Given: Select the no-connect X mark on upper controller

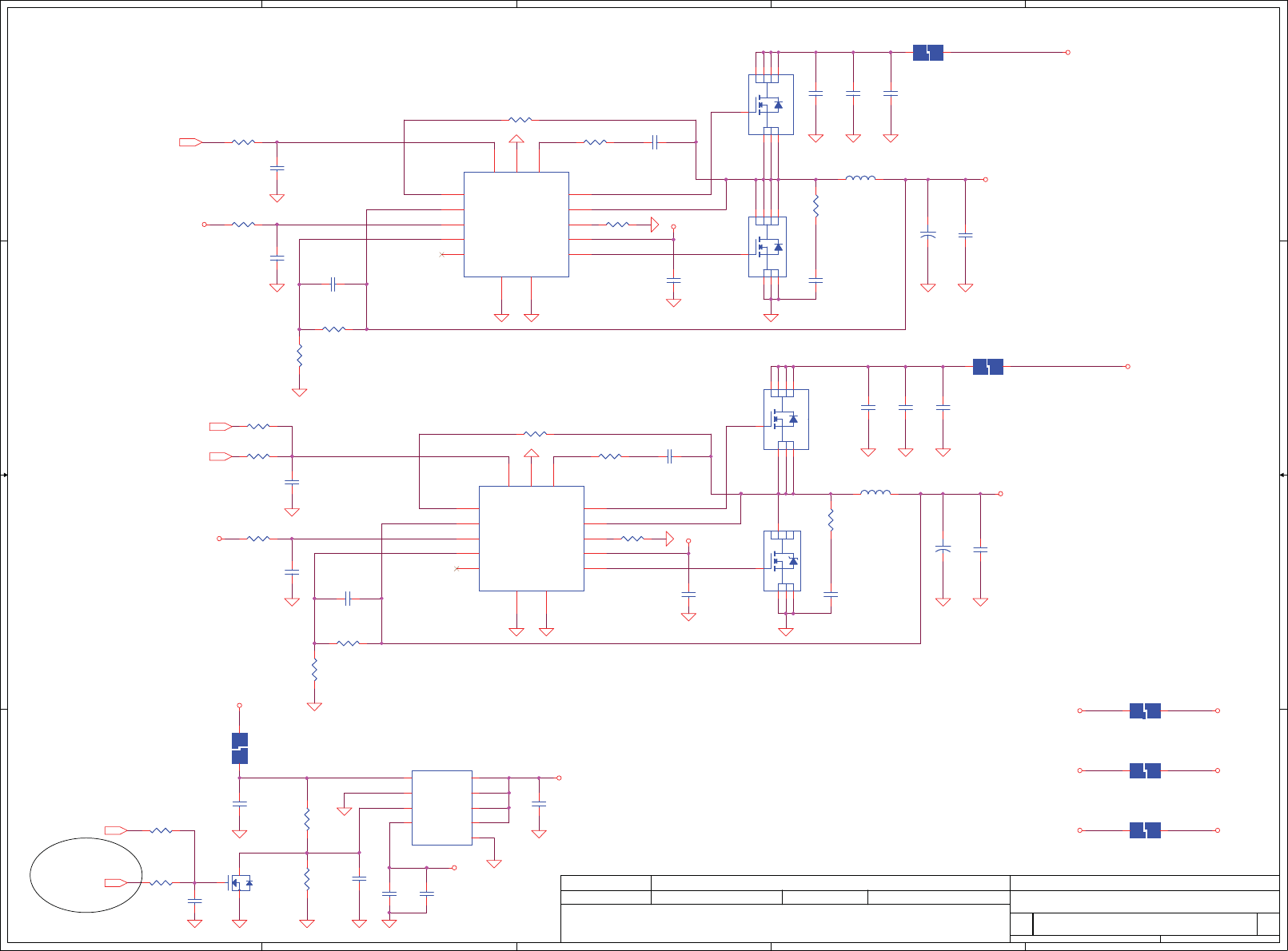Looking at the screenshot, I should [442, 255].
